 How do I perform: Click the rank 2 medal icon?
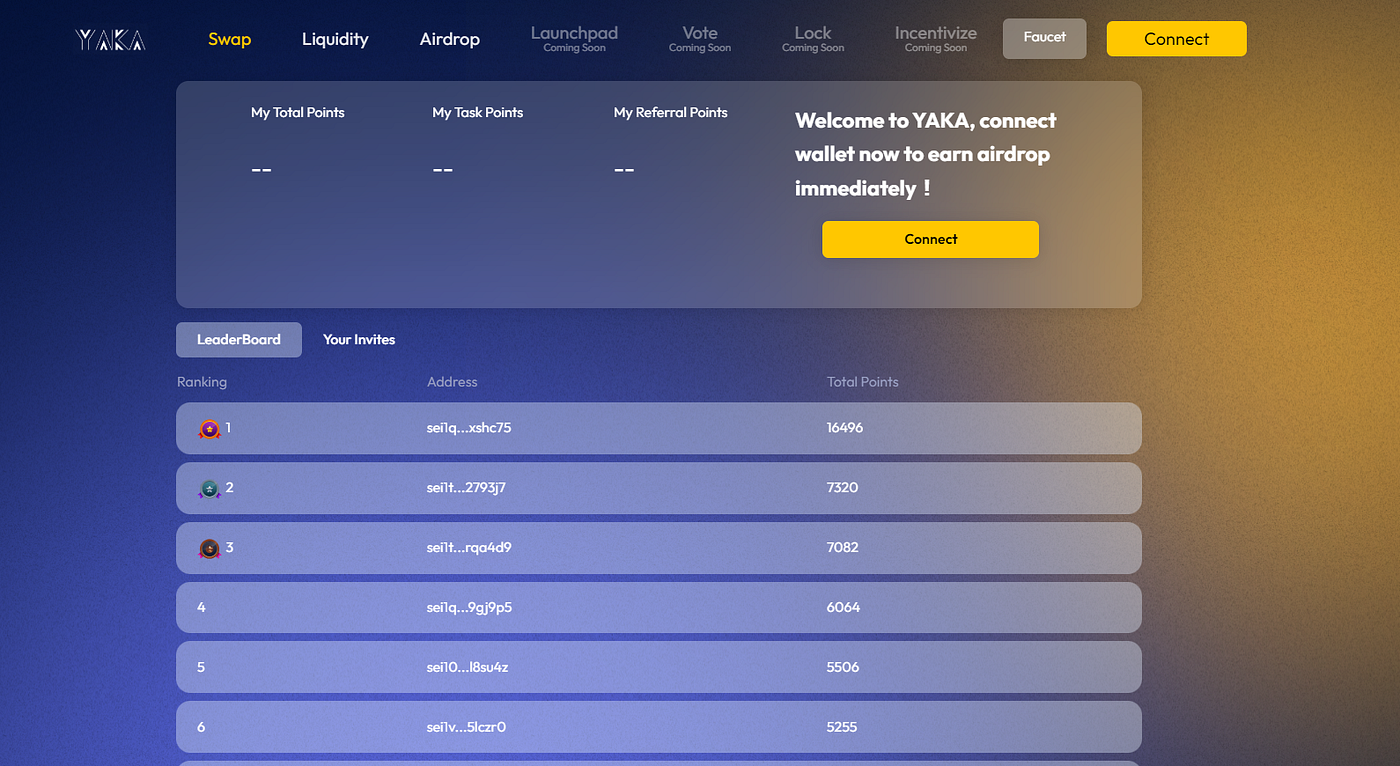tap(209, 489)
